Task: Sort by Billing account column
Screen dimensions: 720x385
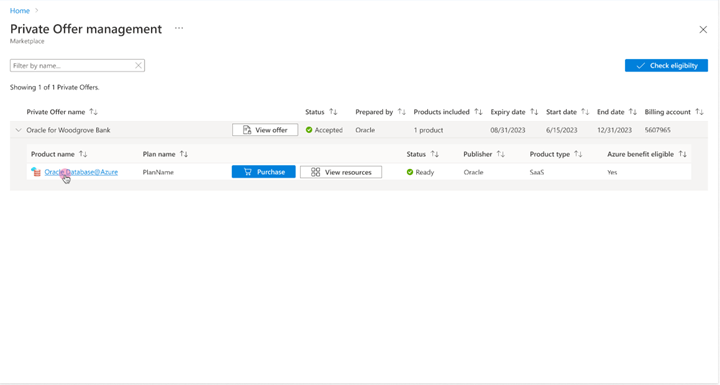Action: click(x=699, y=112)
